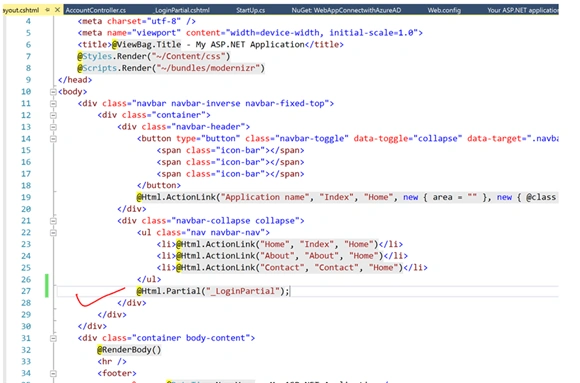Click @ViewBag.Title in the title tag

pos(146,45)
